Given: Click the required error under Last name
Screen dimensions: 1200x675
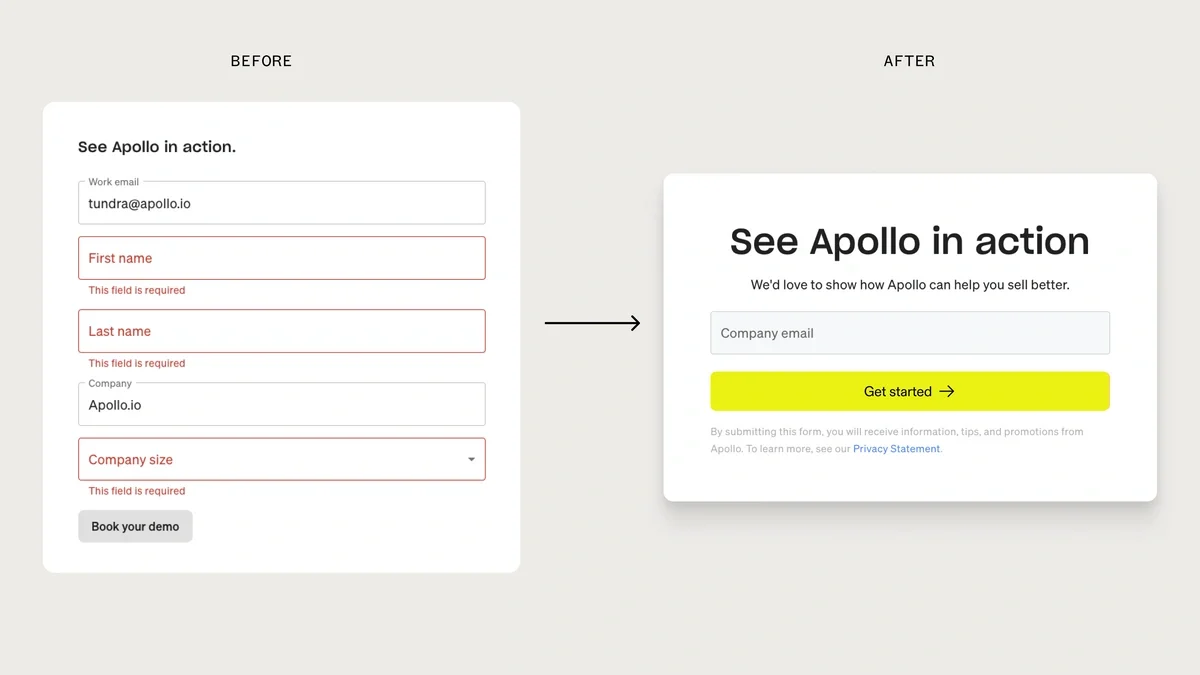Looking at the screenshot, I should pyautogui.click(x=137, y=363).
